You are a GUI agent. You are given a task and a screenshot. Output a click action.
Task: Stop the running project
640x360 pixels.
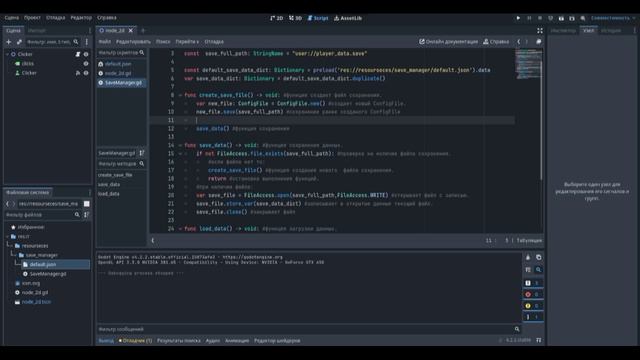[x=540, y=18]
